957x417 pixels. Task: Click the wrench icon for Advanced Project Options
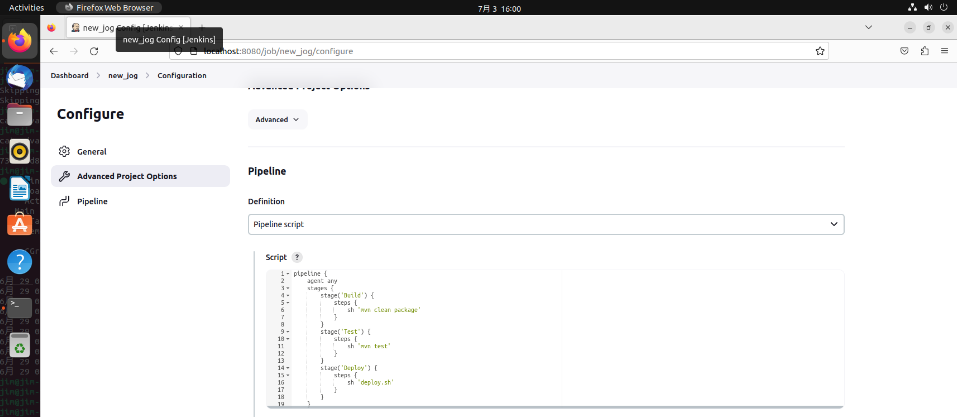click(64, 176)
